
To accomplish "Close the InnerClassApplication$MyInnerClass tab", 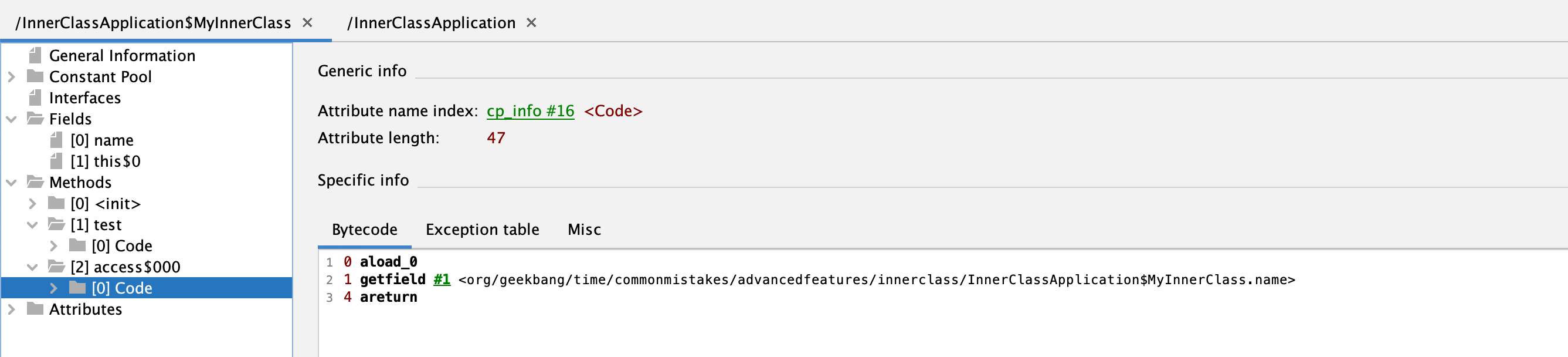I will 307,23.
